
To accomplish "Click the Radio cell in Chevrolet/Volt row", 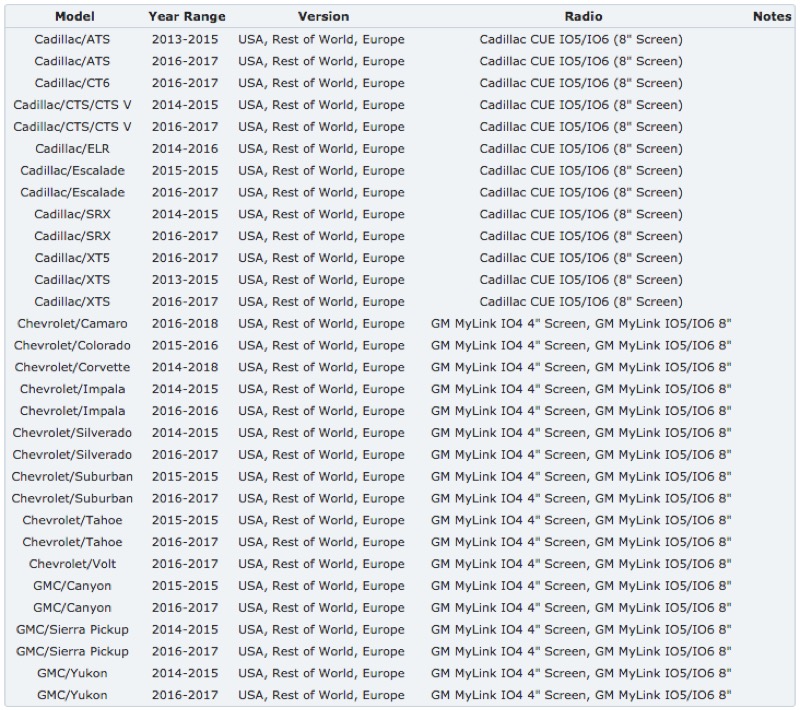I will [x=581, y=564].
